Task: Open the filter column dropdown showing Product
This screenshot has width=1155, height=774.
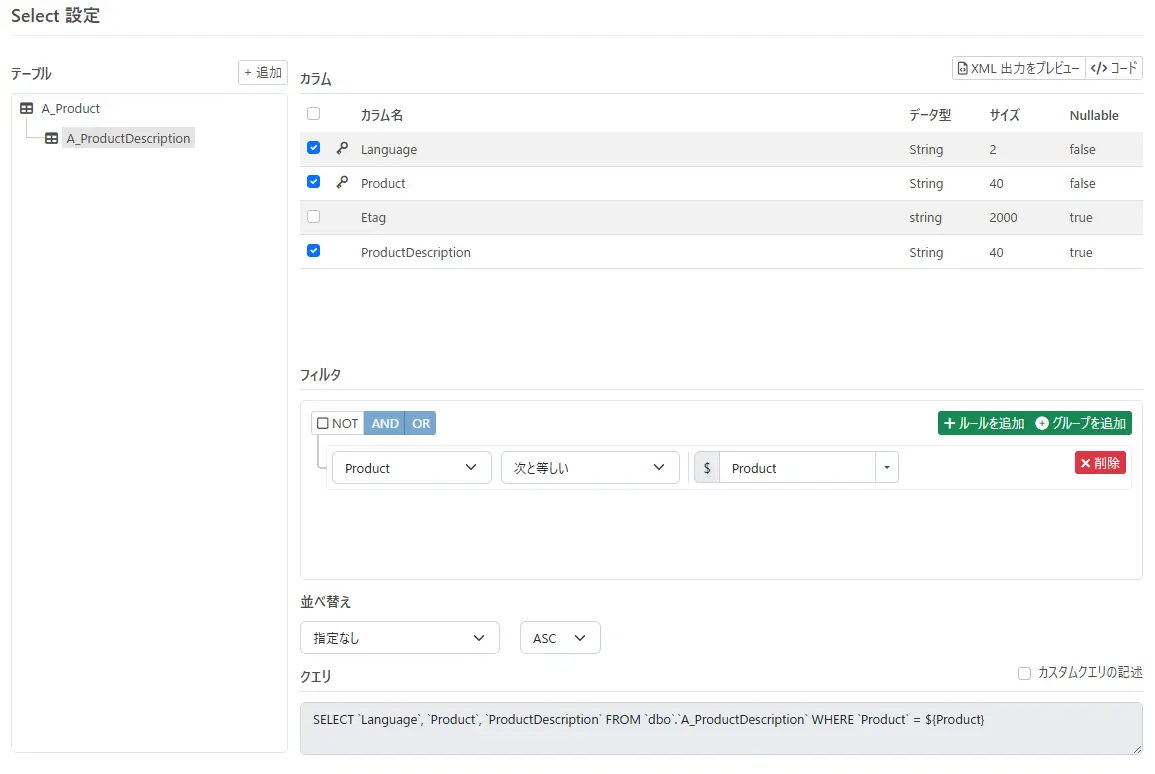Action: point(411,468)
